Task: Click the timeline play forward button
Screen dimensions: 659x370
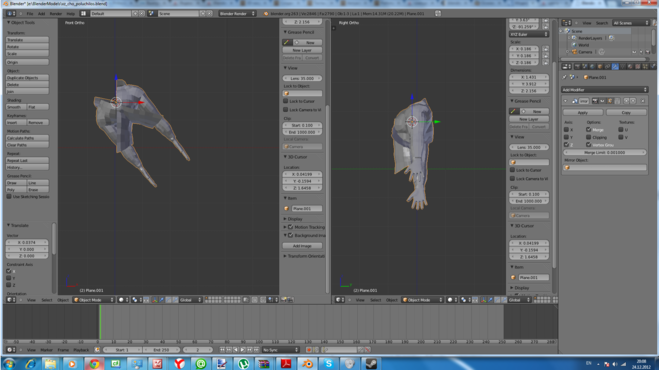Action: point(243,350)
